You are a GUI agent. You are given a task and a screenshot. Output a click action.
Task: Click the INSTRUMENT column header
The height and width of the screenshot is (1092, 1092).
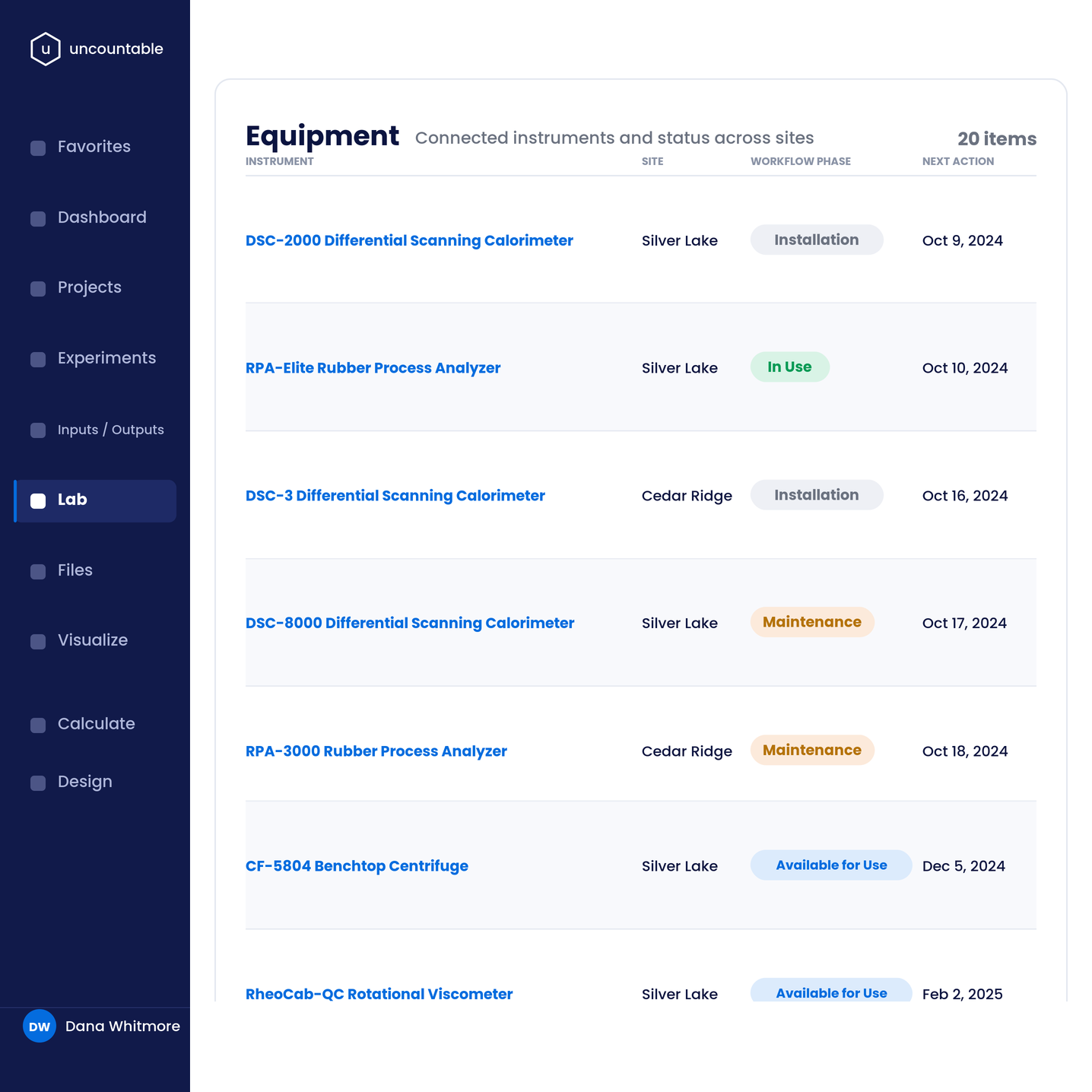tap(280, 161)
